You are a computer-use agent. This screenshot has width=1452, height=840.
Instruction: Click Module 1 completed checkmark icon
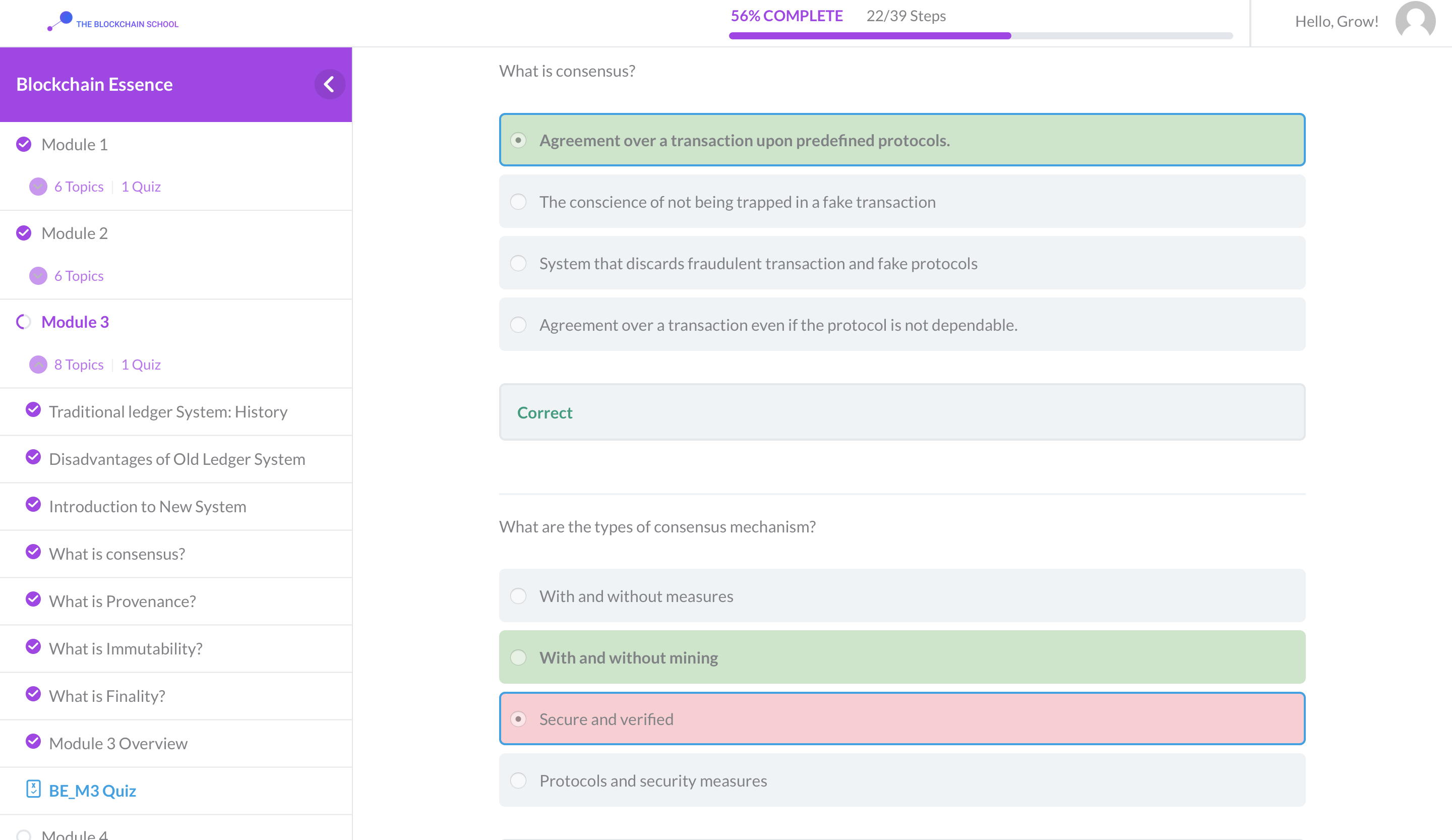pyautogui.click(x=24, y=144)
